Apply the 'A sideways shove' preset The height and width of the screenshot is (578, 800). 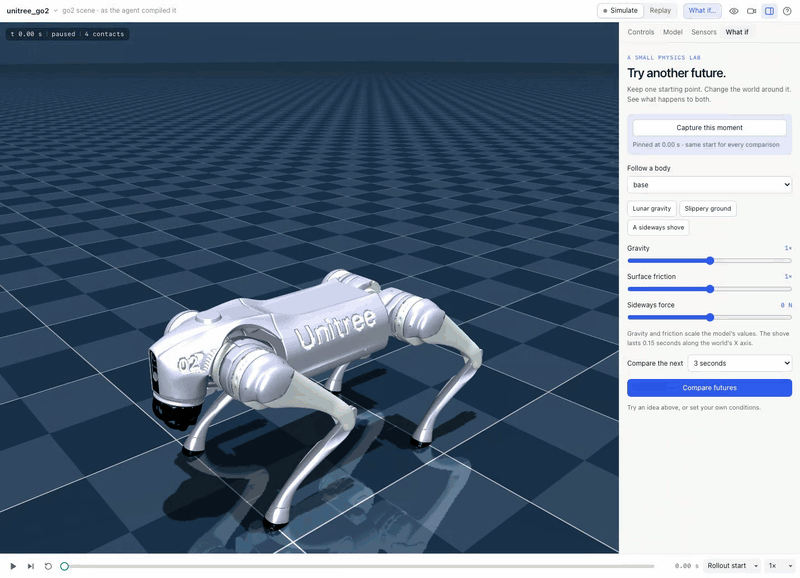(658, 228)
